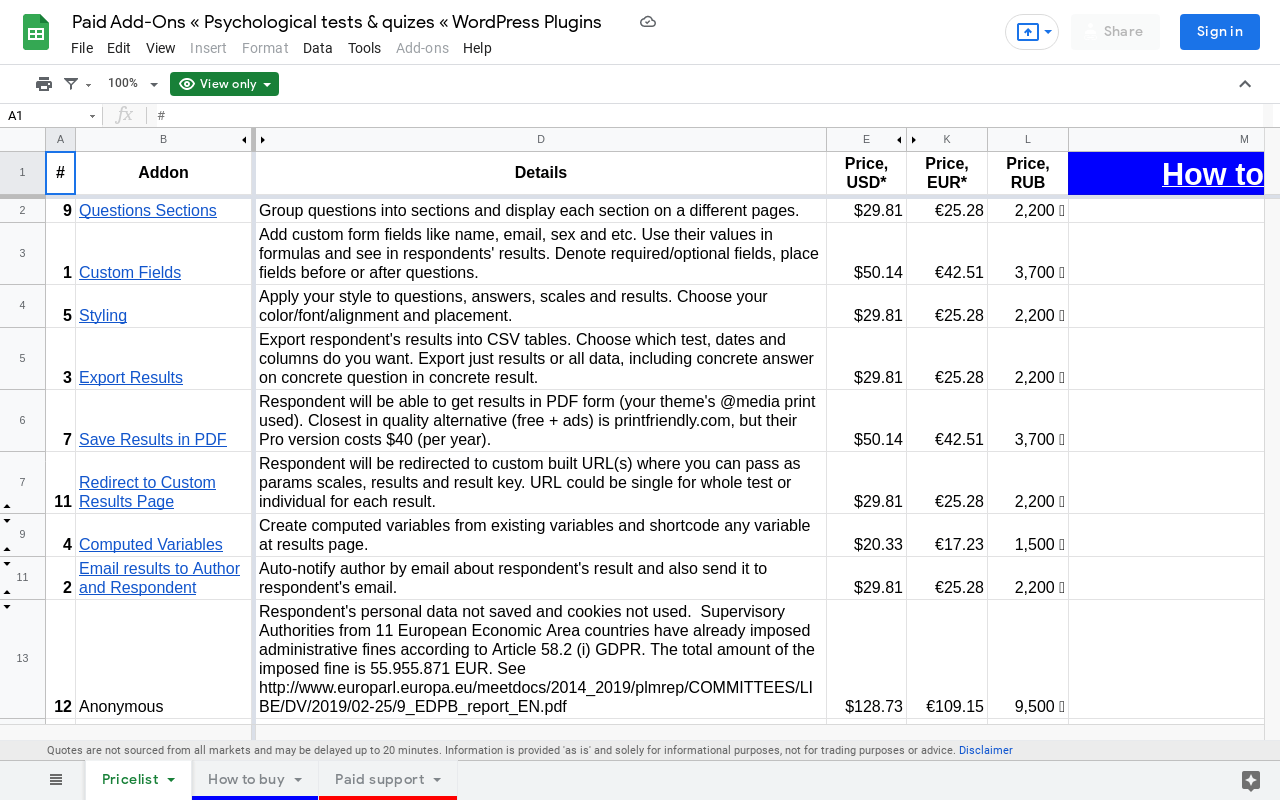1280x800 pixels.
Task: Open the Explore button at bottom right
Action: (1250, 780)
